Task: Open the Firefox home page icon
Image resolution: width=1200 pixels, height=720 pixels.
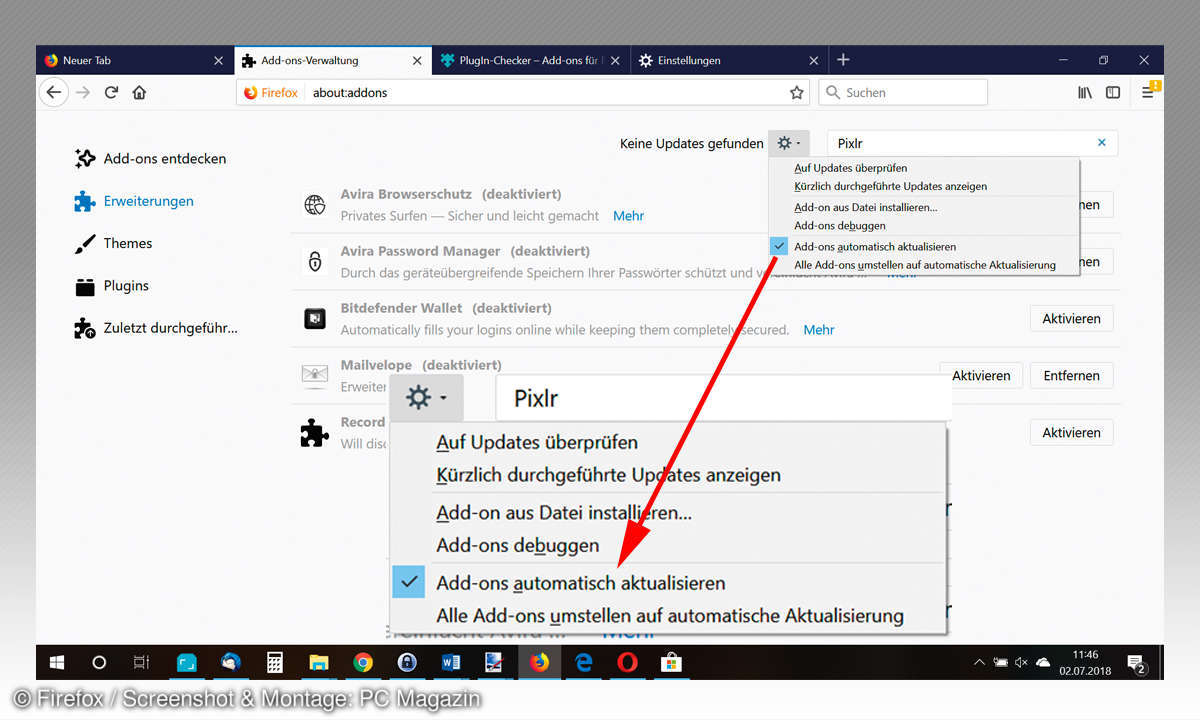Action: (139, 92)
